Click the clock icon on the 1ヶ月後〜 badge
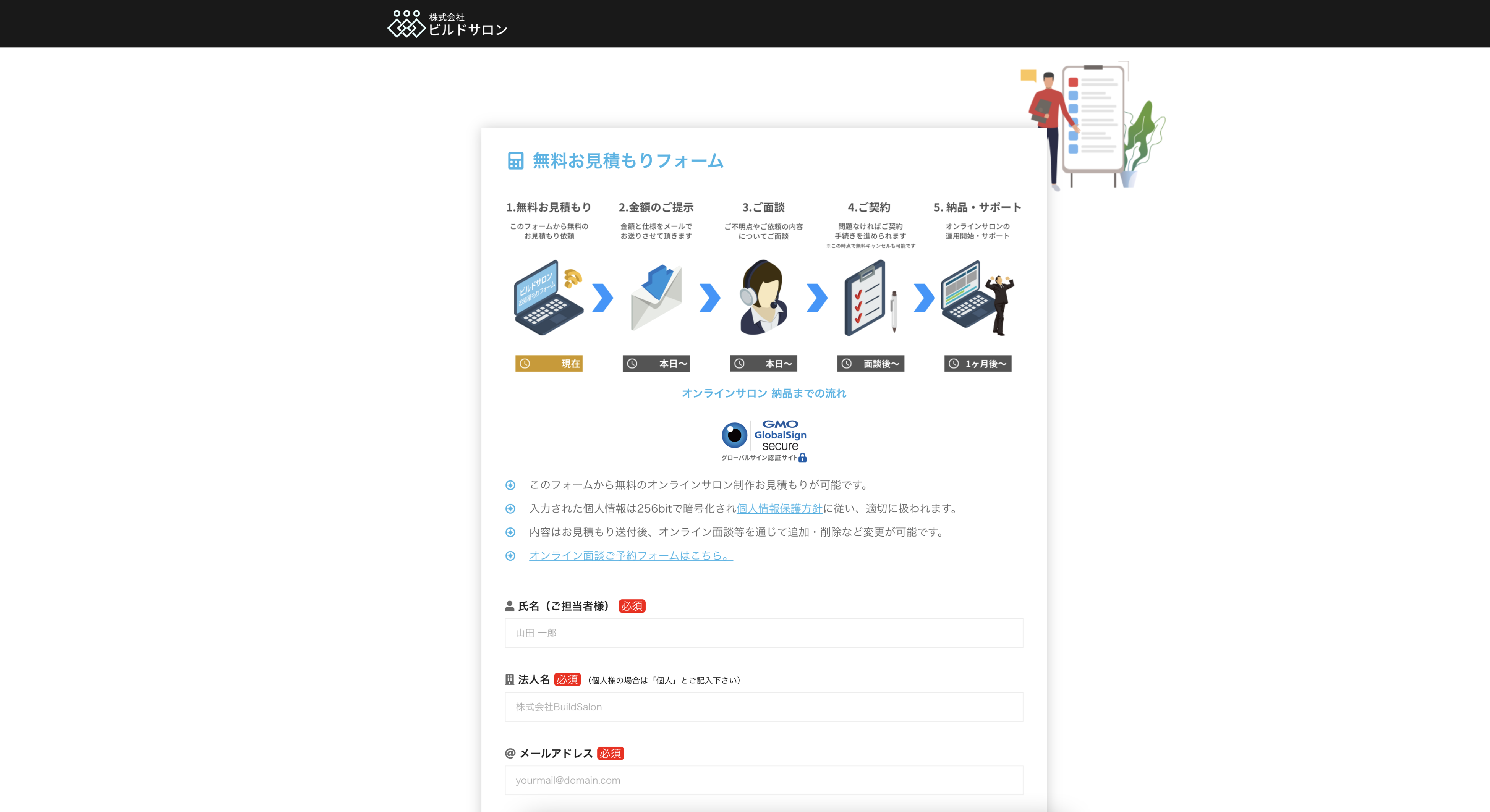Image resolution: width=1490 pixels, height=812 pixels. click(954, 364)
